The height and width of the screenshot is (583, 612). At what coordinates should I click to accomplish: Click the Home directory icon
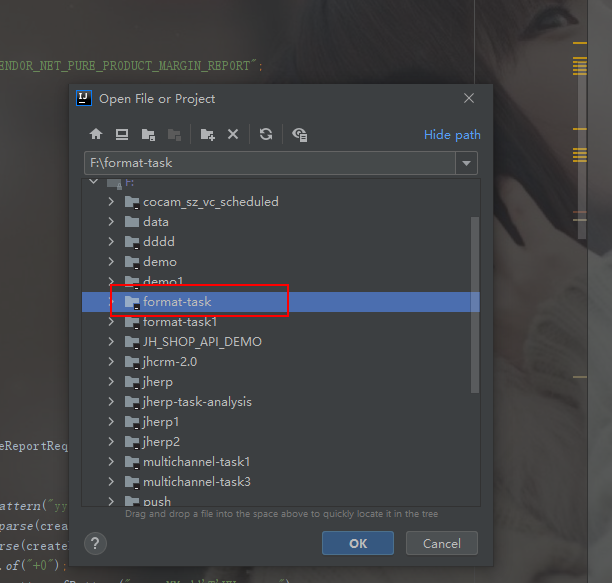[x=96, y=134]
